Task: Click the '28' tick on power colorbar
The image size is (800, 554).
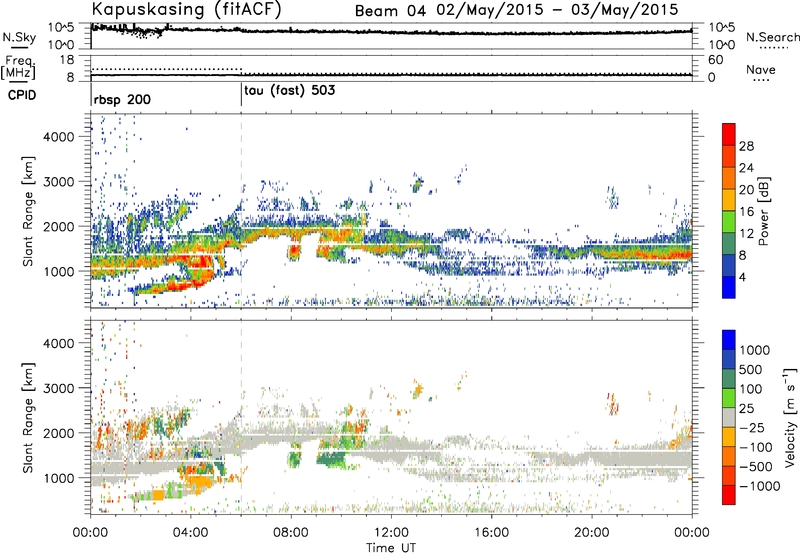Action: 746,146
